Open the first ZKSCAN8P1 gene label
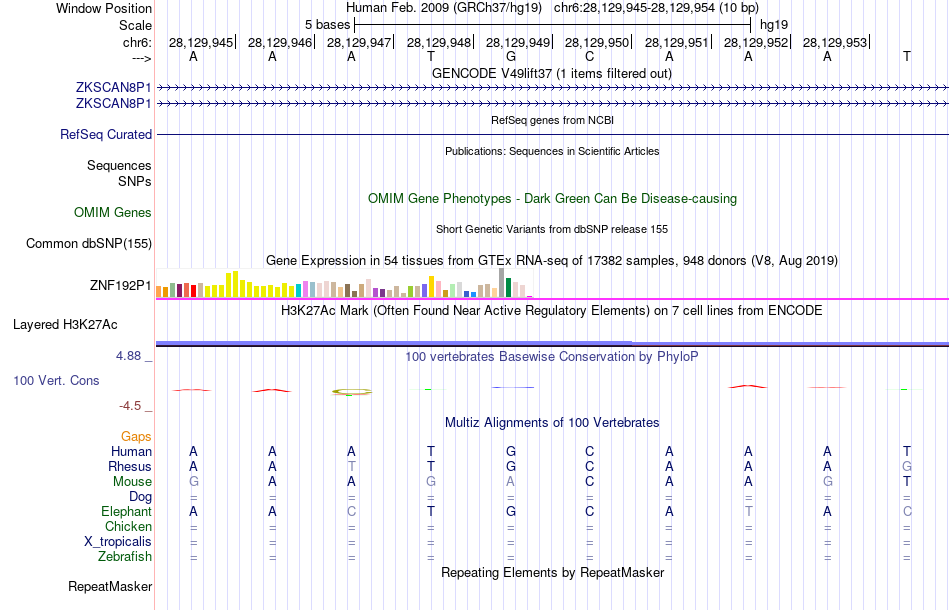This screenshot has height=610, width=950. pyautogui.click(x=113, y=88)
